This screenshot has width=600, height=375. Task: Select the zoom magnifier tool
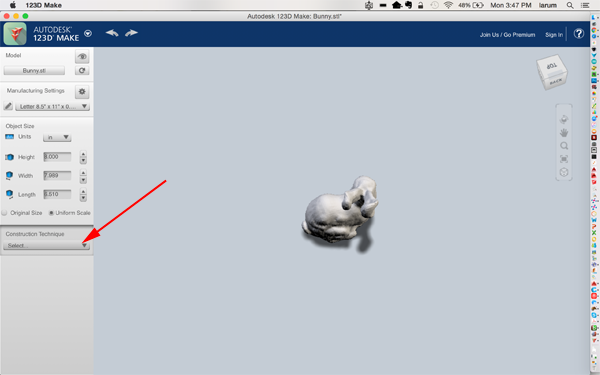[x=564, y=146]
